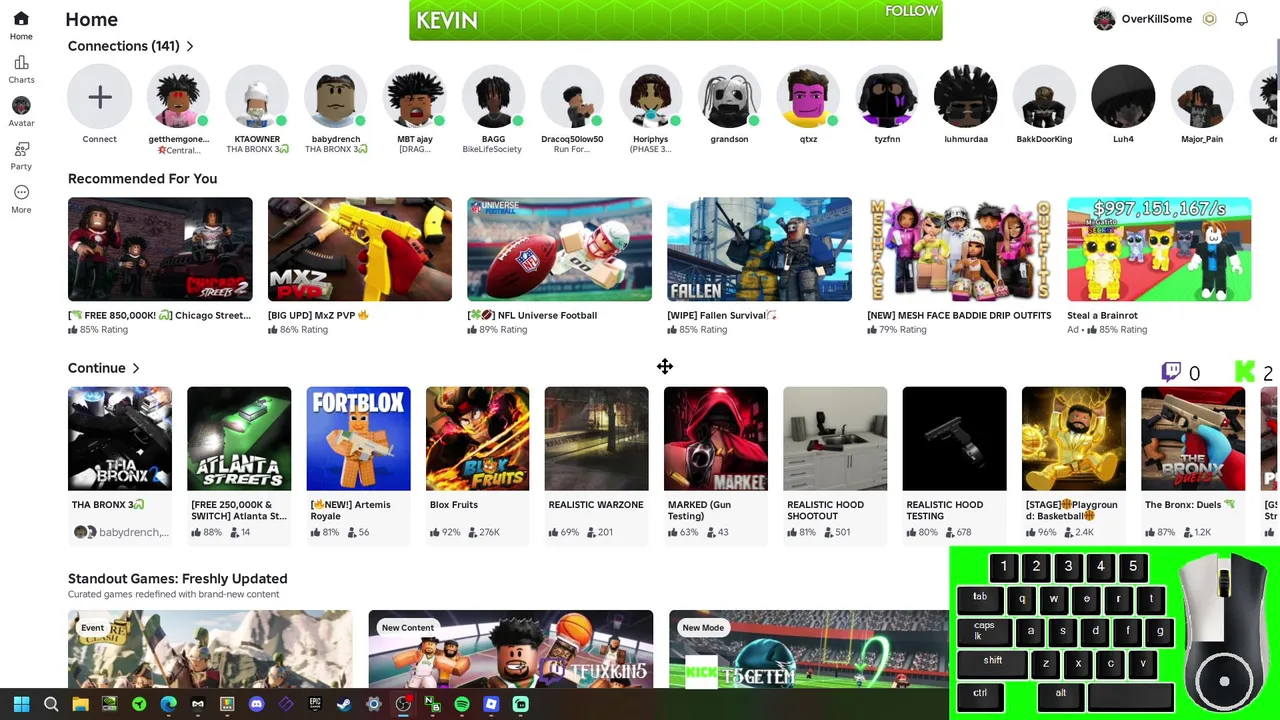
Task: Continue playing Atlanta Streets
Action: pyautogui.click(x=239, y=439)
